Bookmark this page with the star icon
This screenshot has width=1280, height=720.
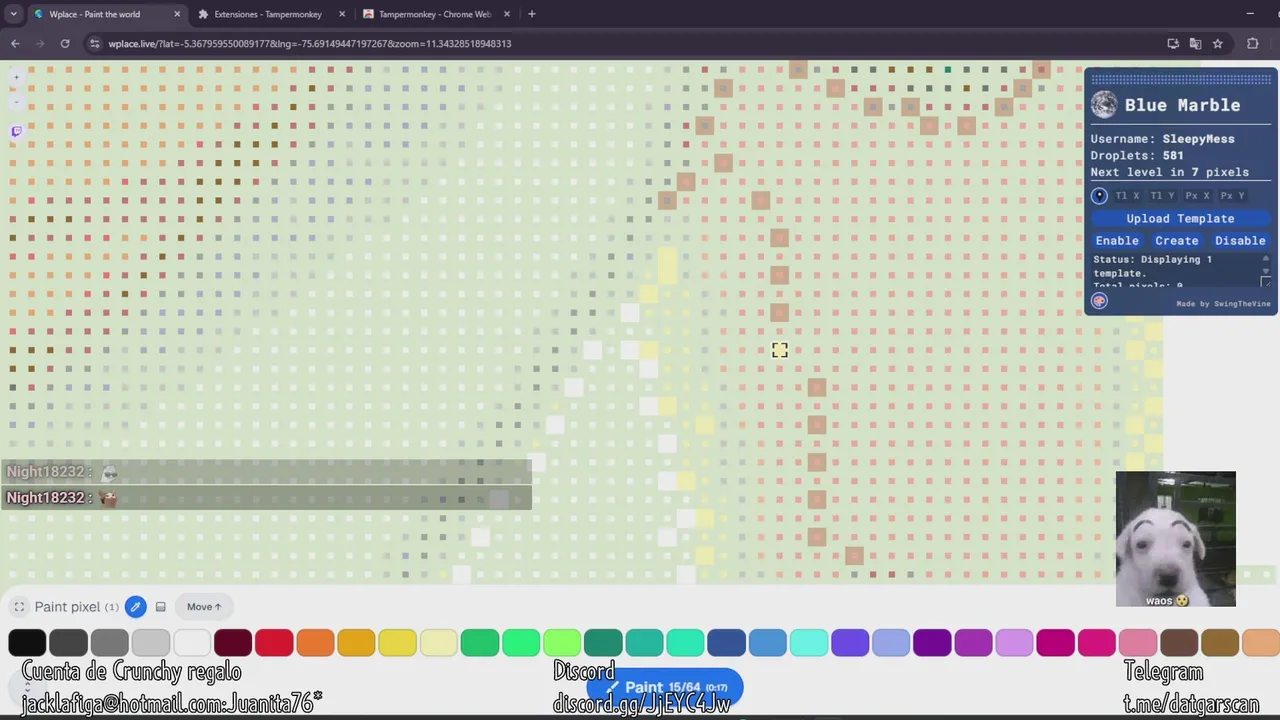click(x=1217, y=44)
